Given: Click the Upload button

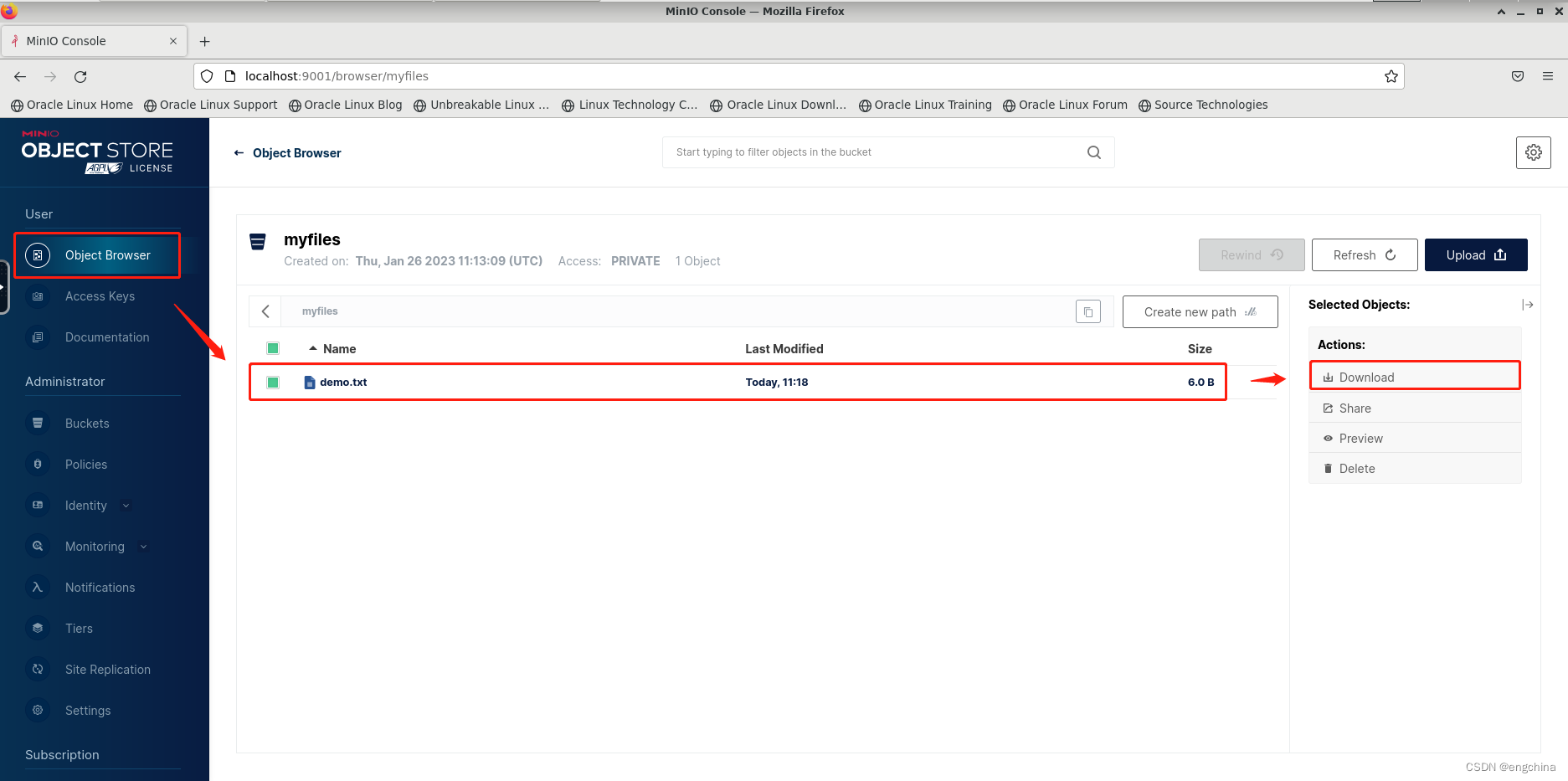Looking at the screenshot, I should (1476, 255).
